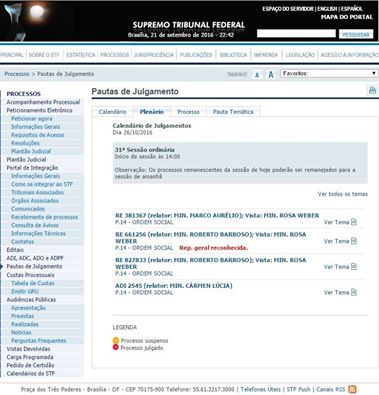Open the Biblioteca menu

click(233, 55)
